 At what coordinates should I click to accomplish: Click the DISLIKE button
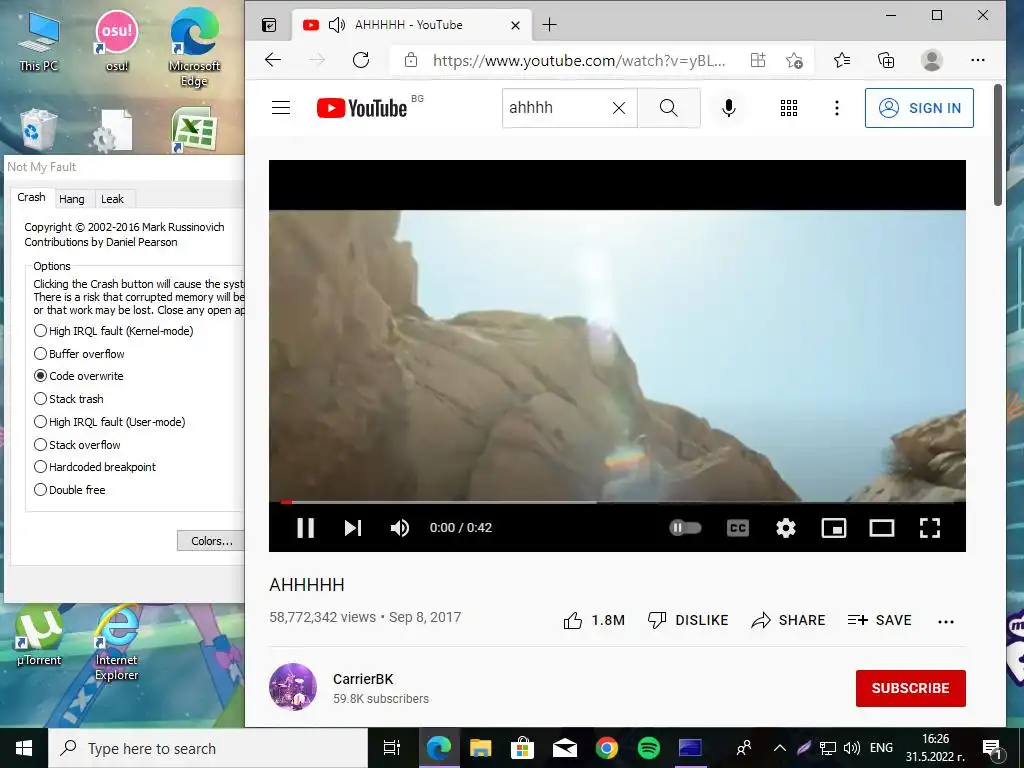[x=688, y=620]
